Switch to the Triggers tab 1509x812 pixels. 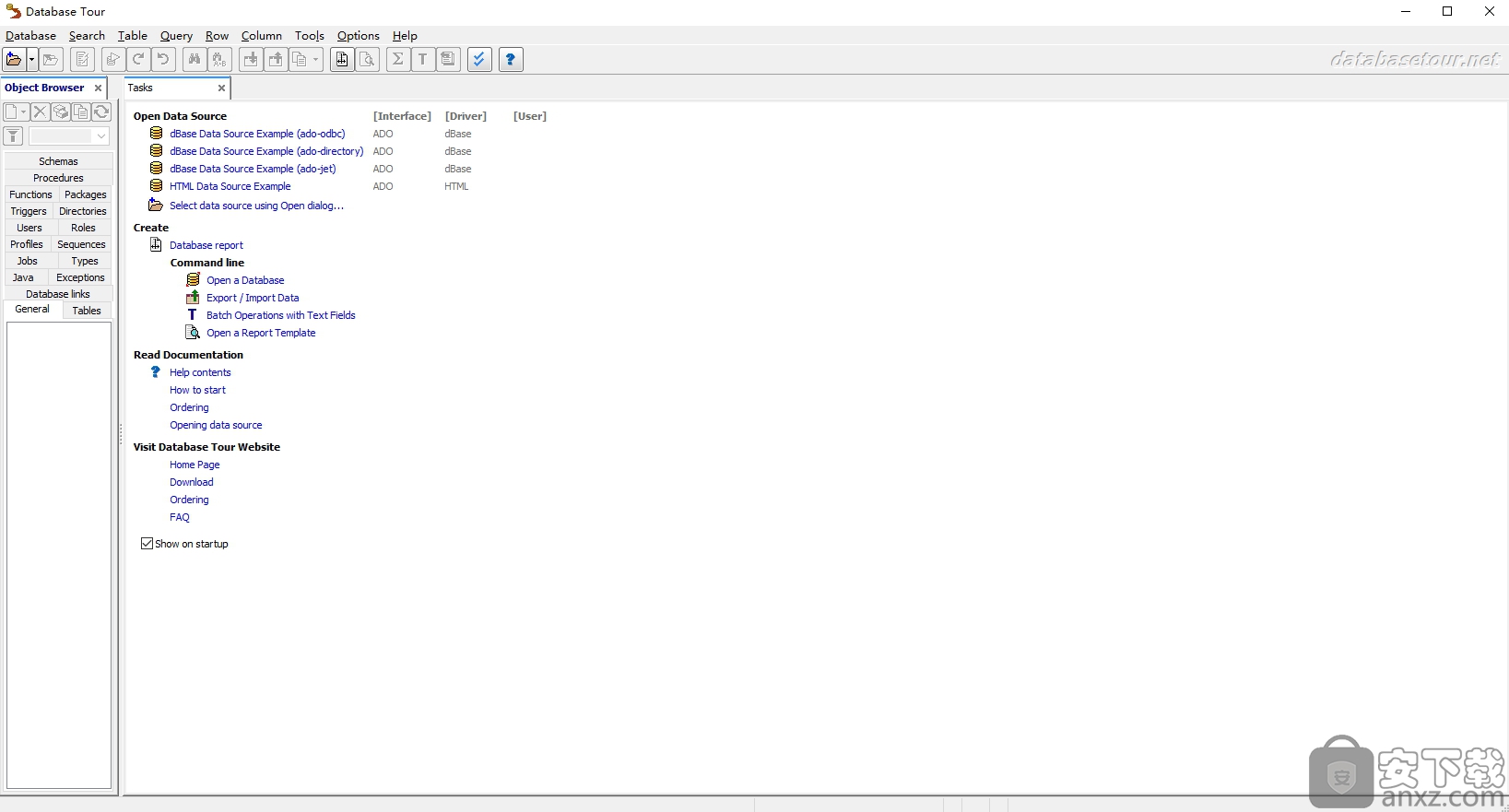[29, 211]
